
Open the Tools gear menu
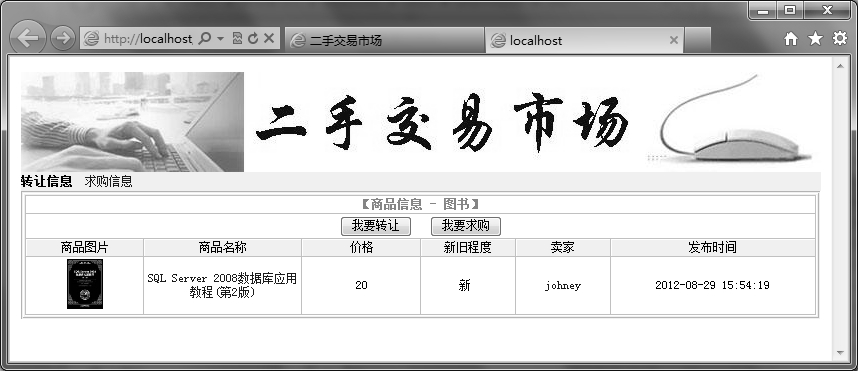pyautogui.click(x=840, y=38)
